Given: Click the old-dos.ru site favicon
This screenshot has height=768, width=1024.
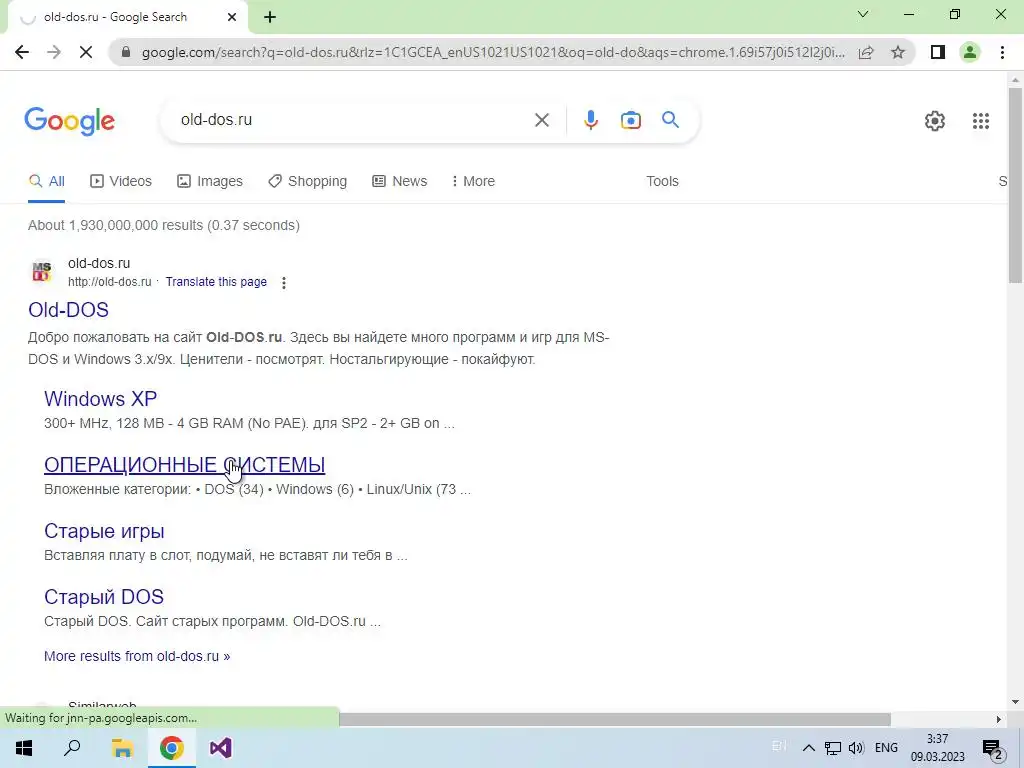Looking at the screenshot, I should 42,272.
